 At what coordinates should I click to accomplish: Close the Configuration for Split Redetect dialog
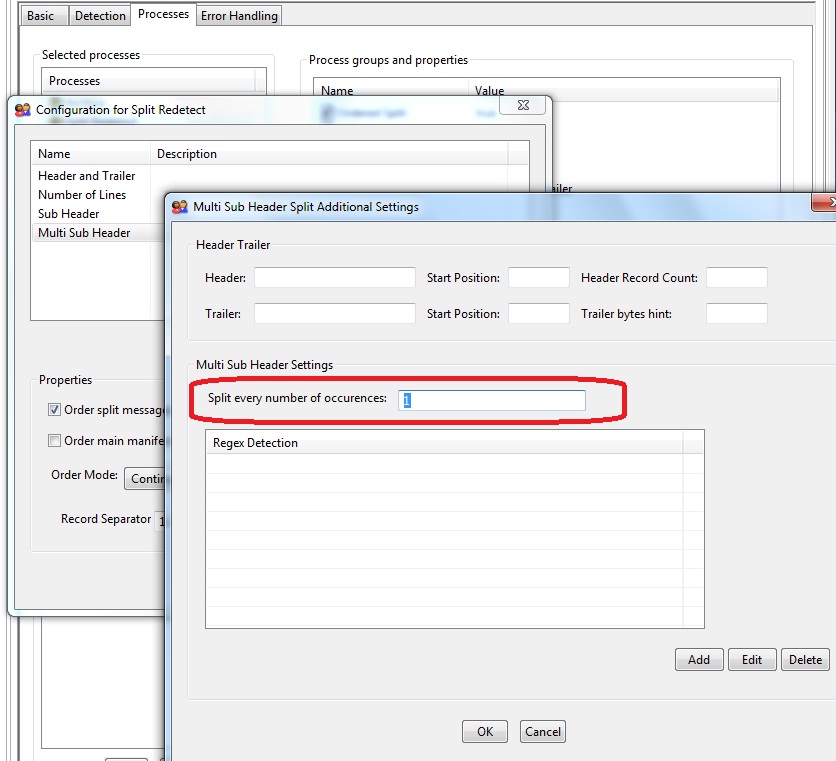[x=522, y=104]
